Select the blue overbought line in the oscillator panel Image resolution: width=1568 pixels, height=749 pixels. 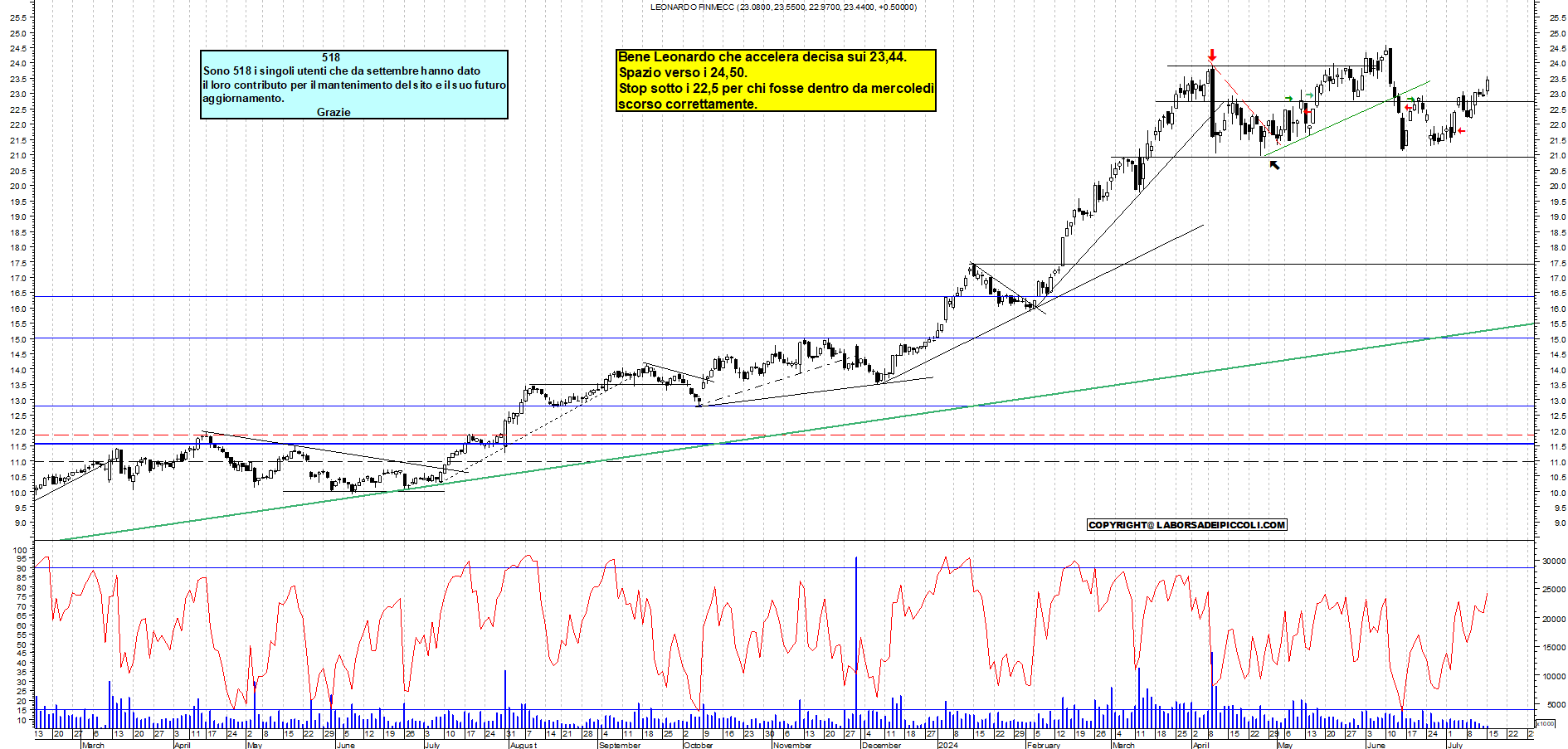784,568
